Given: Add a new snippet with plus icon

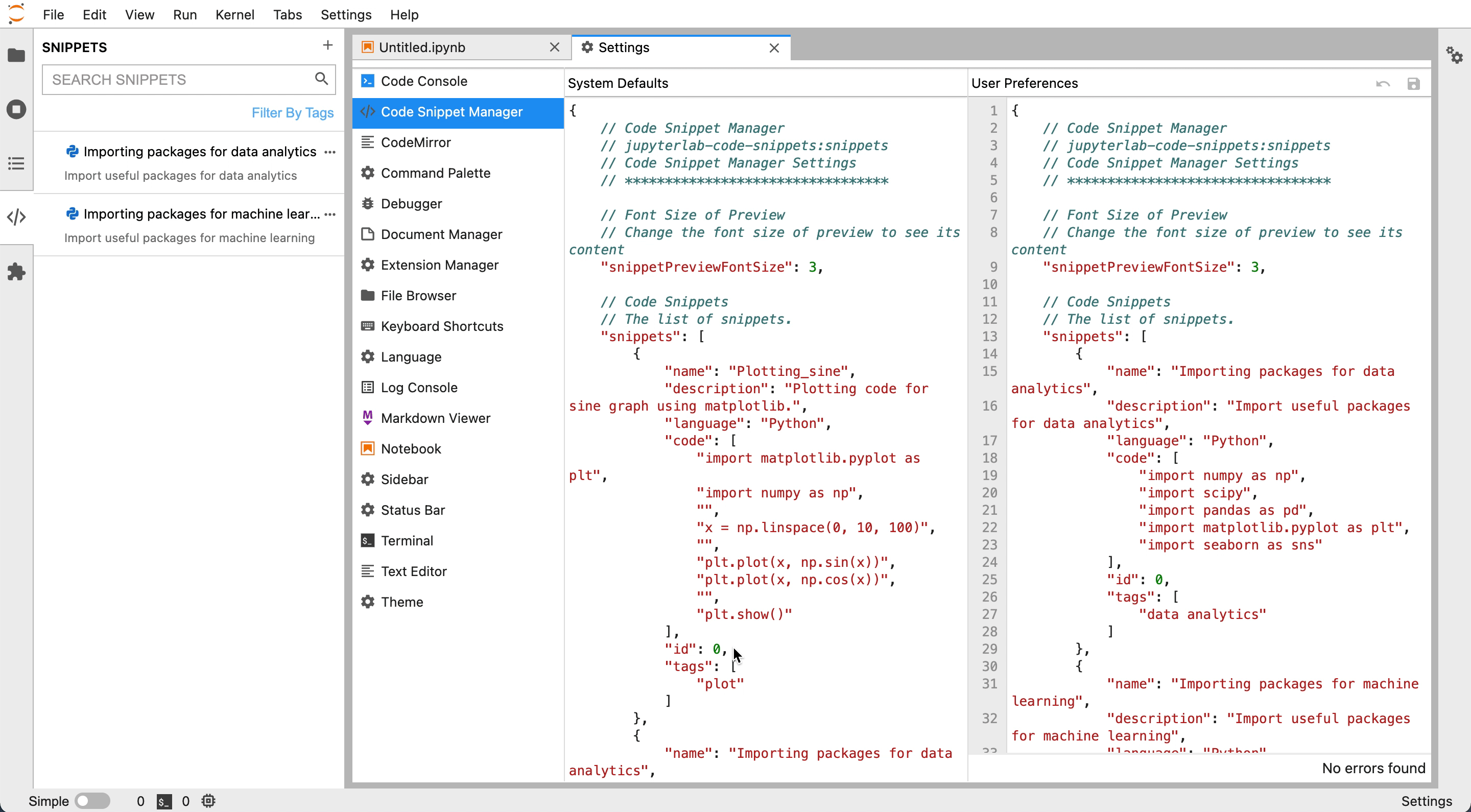Looking at the screenshot, I should pos(328,45).
